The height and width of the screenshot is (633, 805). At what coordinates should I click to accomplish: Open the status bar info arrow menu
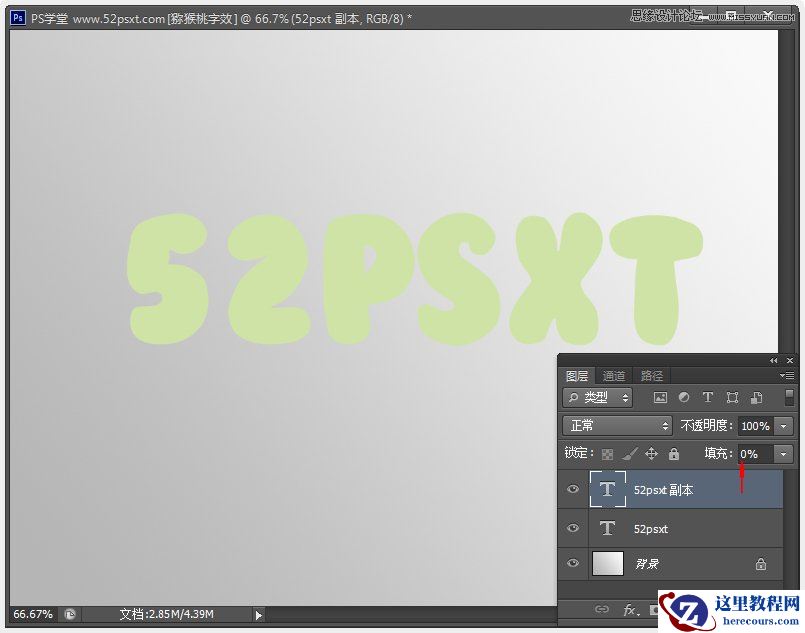[258, 615]
